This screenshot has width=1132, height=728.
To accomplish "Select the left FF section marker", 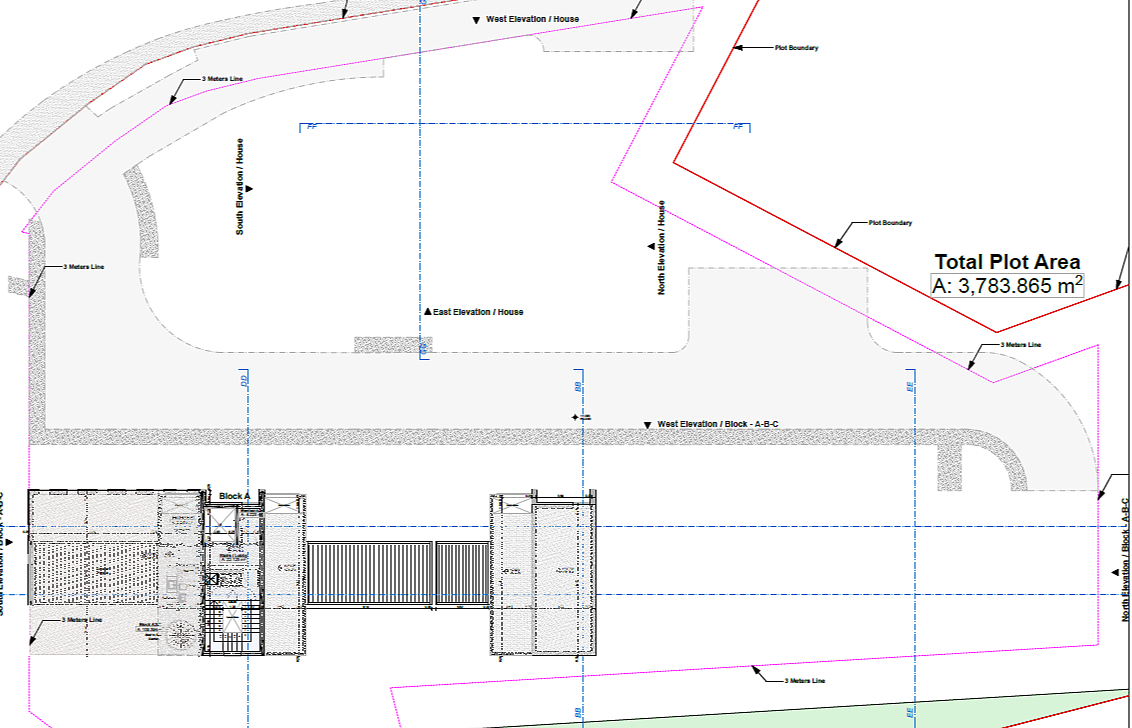I will (x=312, y=126).
